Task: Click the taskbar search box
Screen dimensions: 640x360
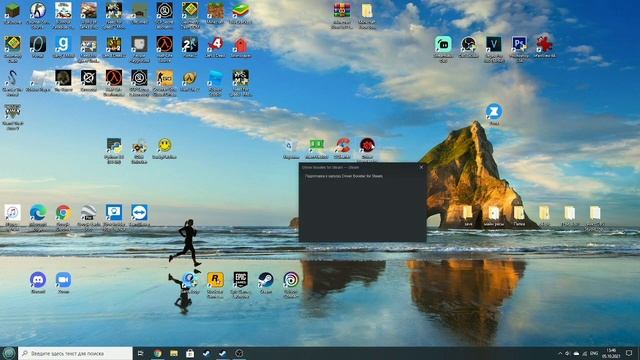Action: coord(75,353)
